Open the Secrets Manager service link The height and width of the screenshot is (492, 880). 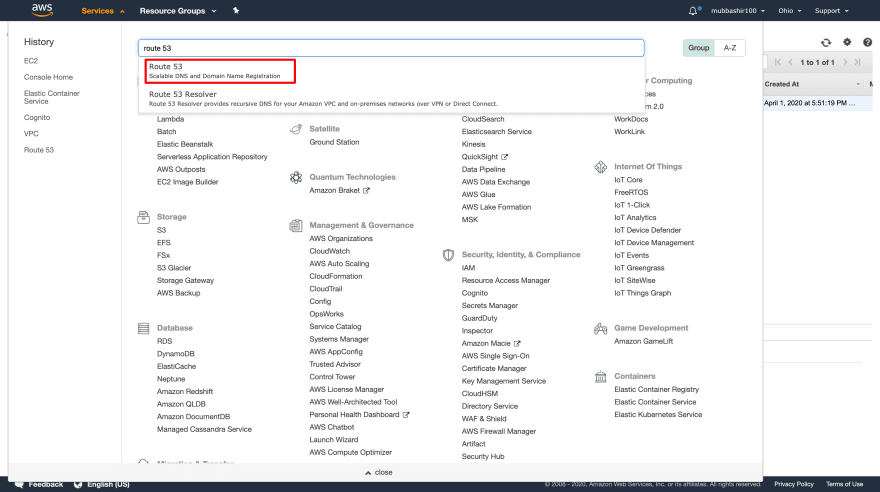[489, 306]
